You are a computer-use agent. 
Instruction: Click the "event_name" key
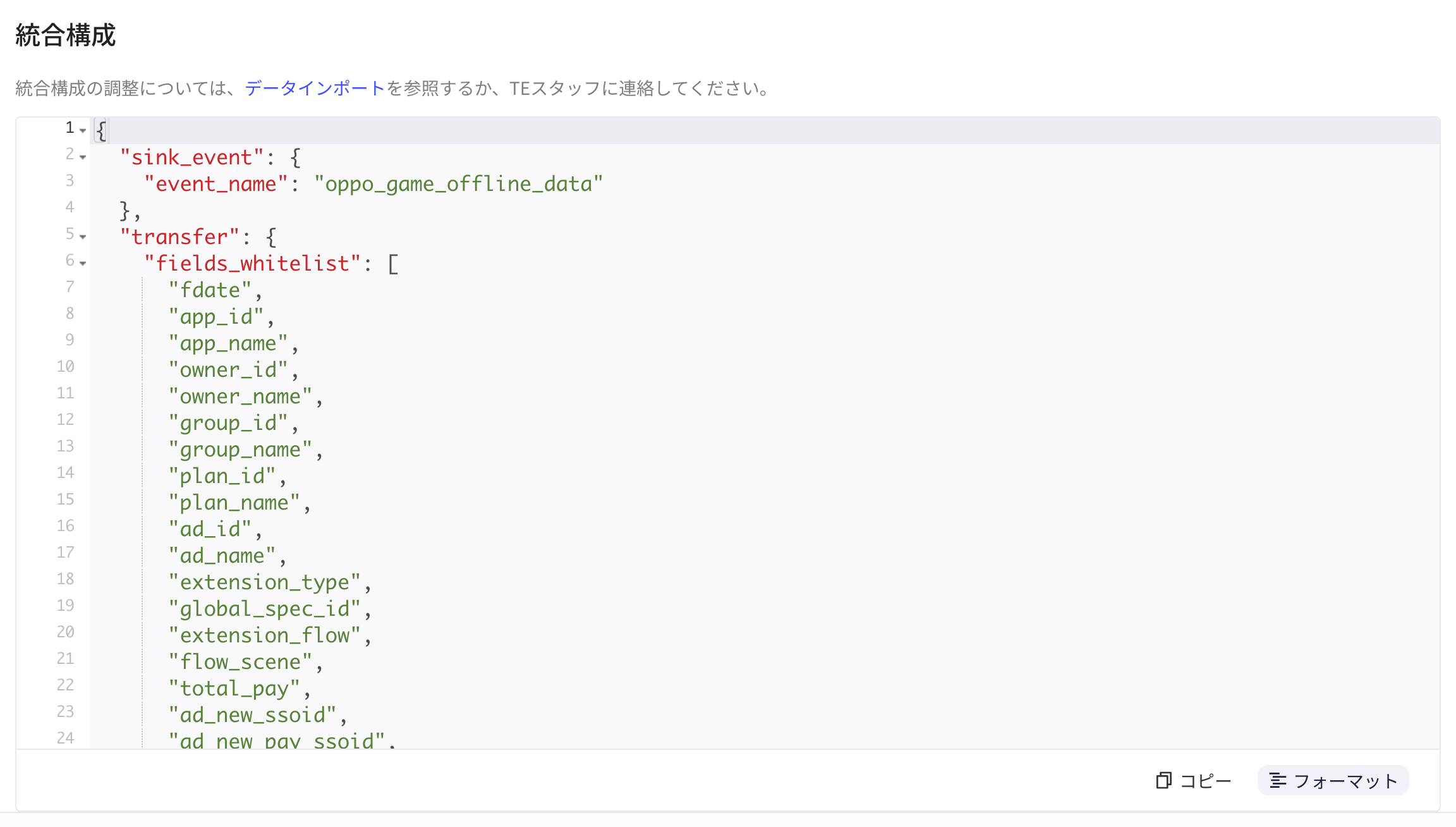pyautogui.click(x=216, y=184)
